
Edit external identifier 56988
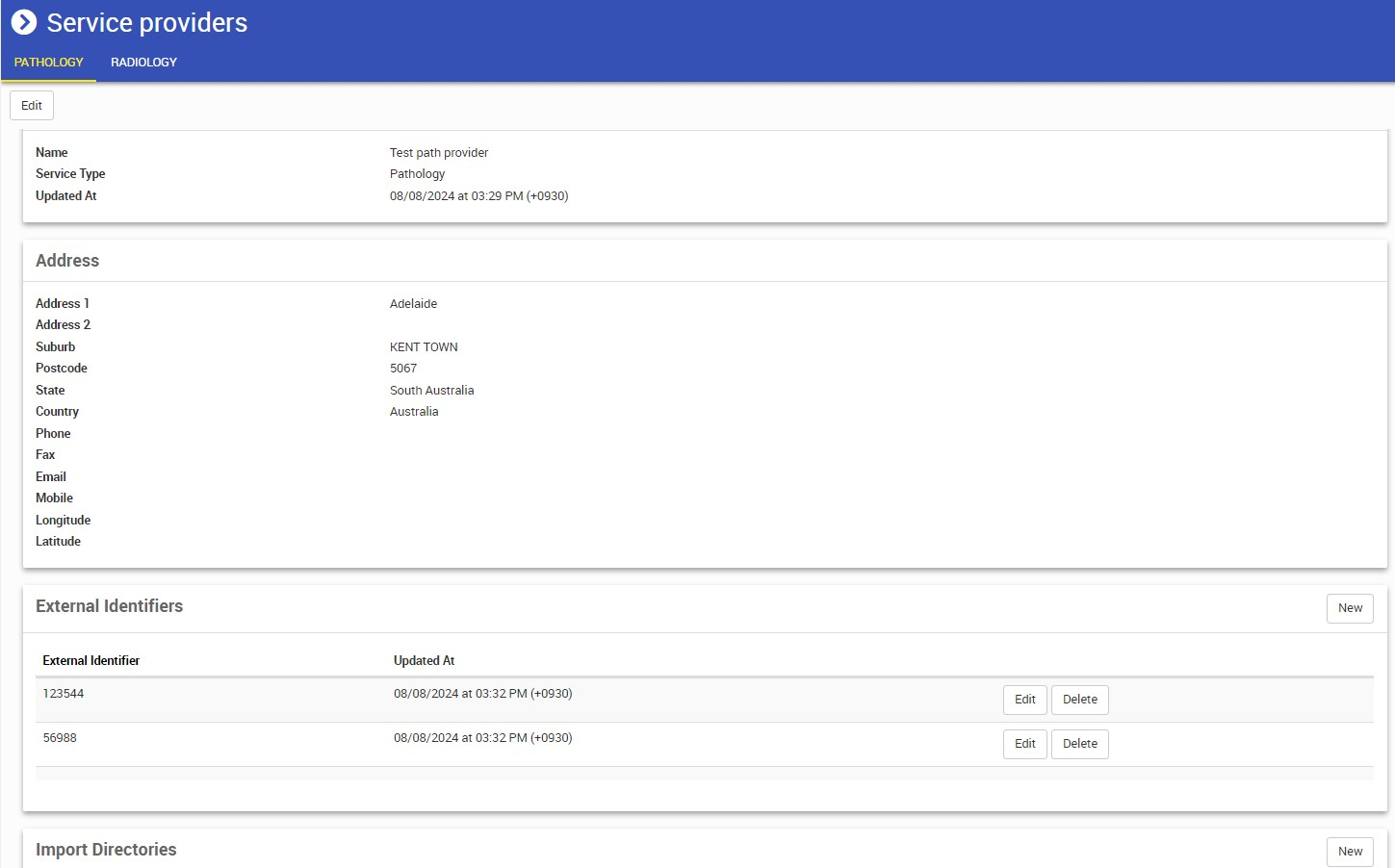tap(1025, 744)
